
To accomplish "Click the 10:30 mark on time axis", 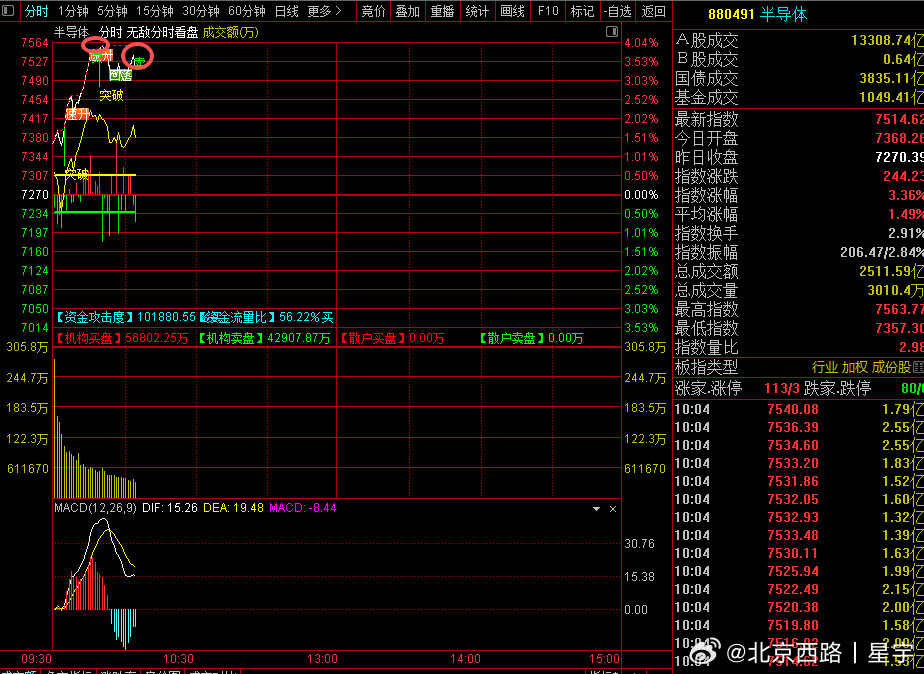I will point(179,659).
